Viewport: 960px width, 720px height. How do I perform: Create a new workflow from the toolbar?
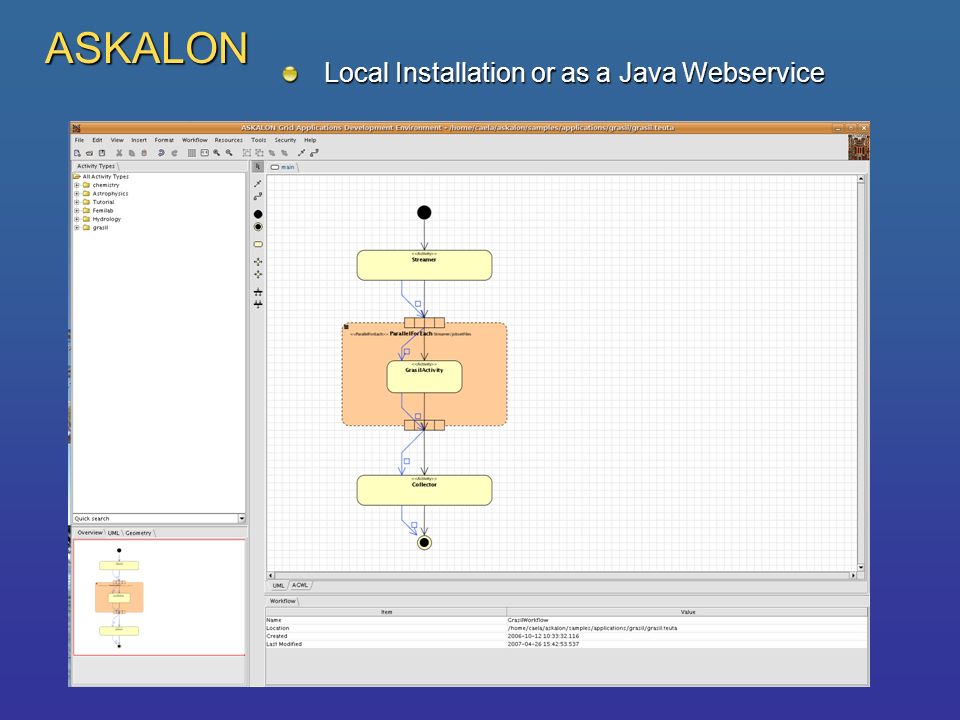tap(77, 152)
